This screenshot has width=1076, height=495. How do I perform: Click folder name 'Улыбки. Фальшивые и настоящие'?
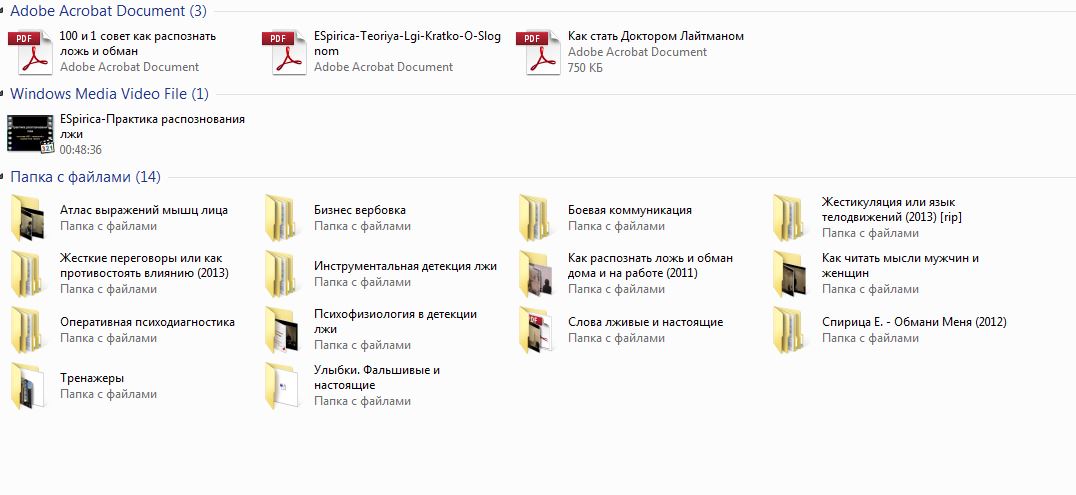(x=377, y=378)
